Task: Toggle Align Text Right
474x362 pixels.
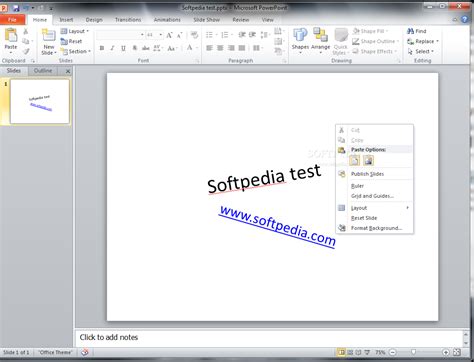Action: (x=231, y=48)
